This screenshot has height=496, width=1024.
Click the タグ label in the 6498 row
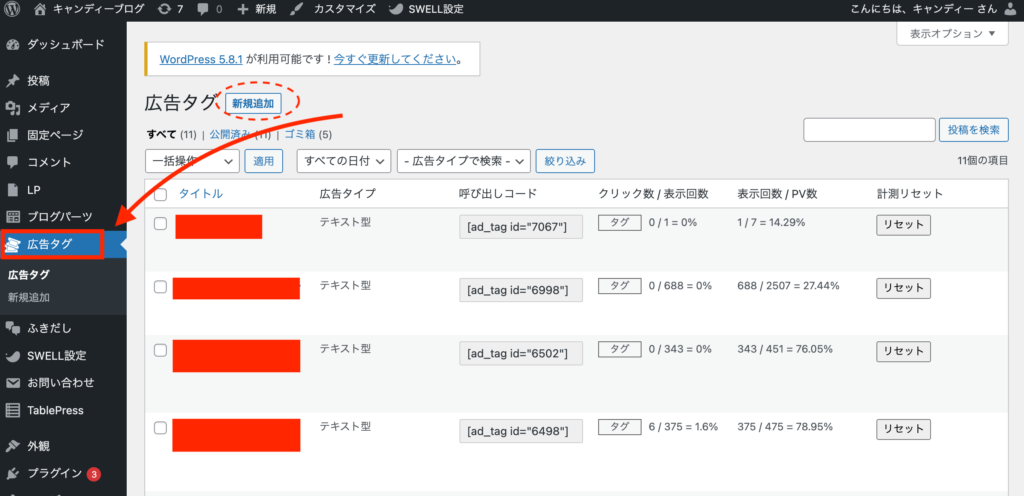[620, 427]
